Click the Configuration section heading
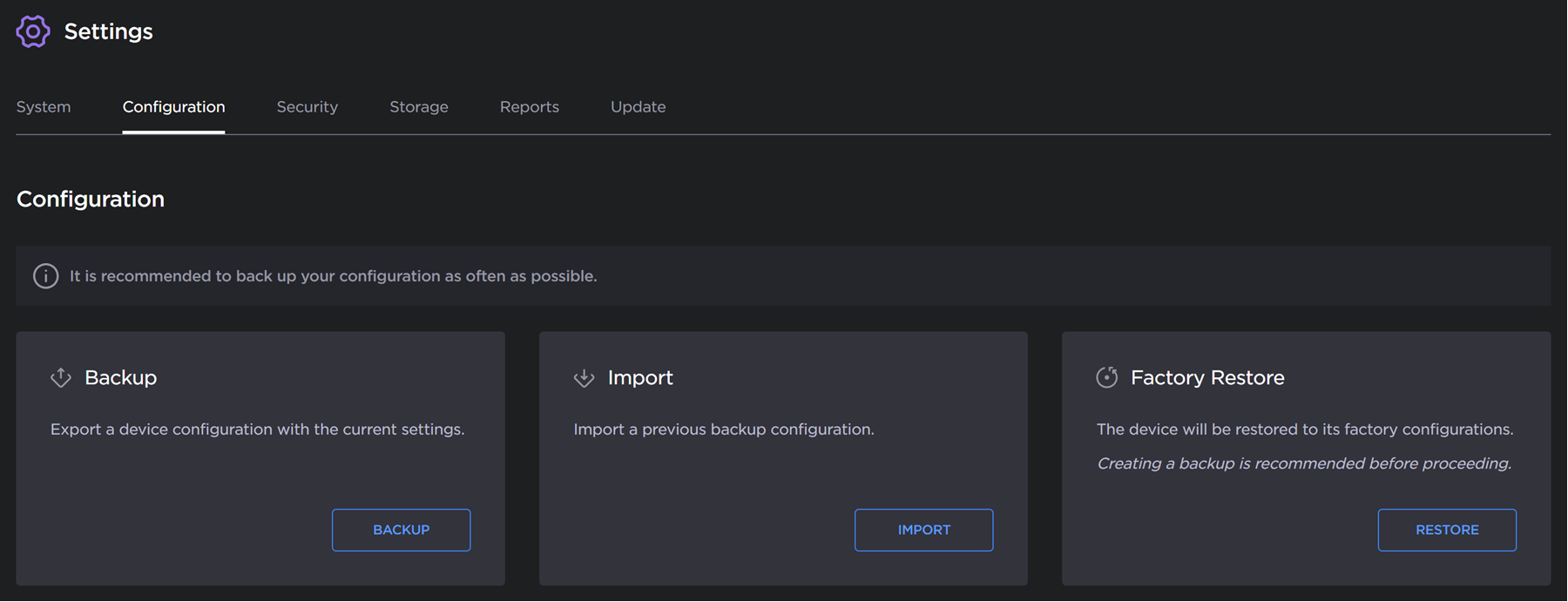Screen dimensions: 1568x602 point(91,200)
